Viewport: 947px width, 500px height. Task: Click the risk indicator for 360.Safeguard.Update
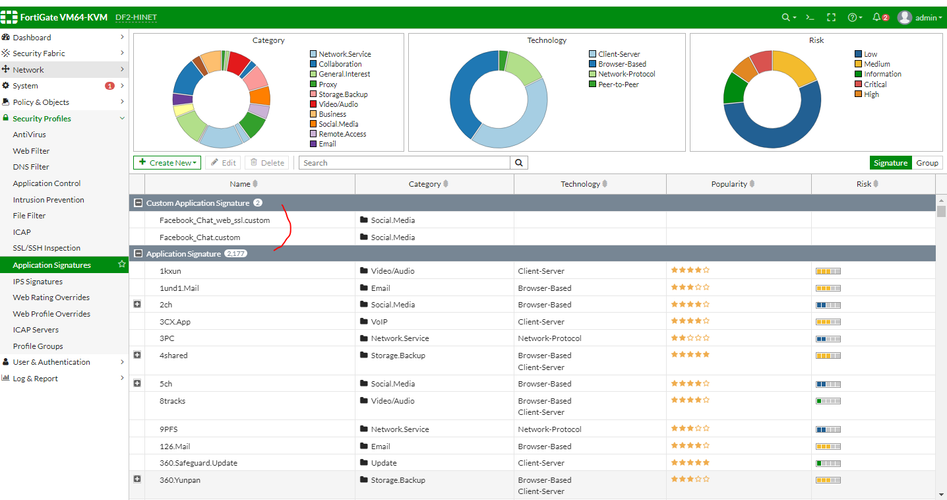(828, 463)
